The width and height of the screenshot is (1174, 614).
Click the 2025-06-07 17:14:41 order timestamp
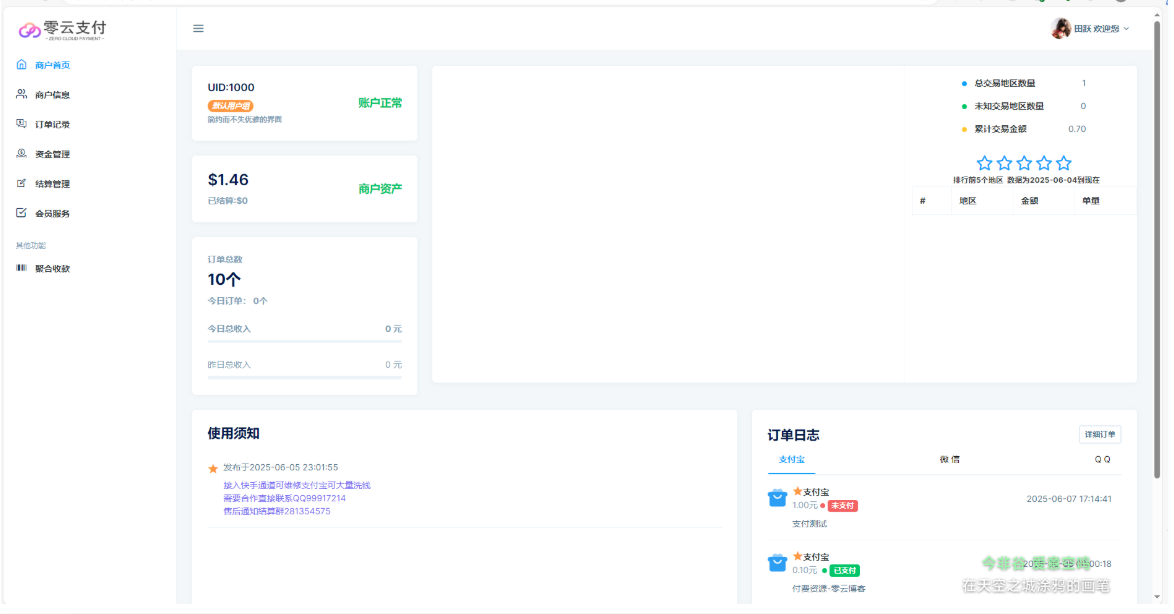(1068, 499)
